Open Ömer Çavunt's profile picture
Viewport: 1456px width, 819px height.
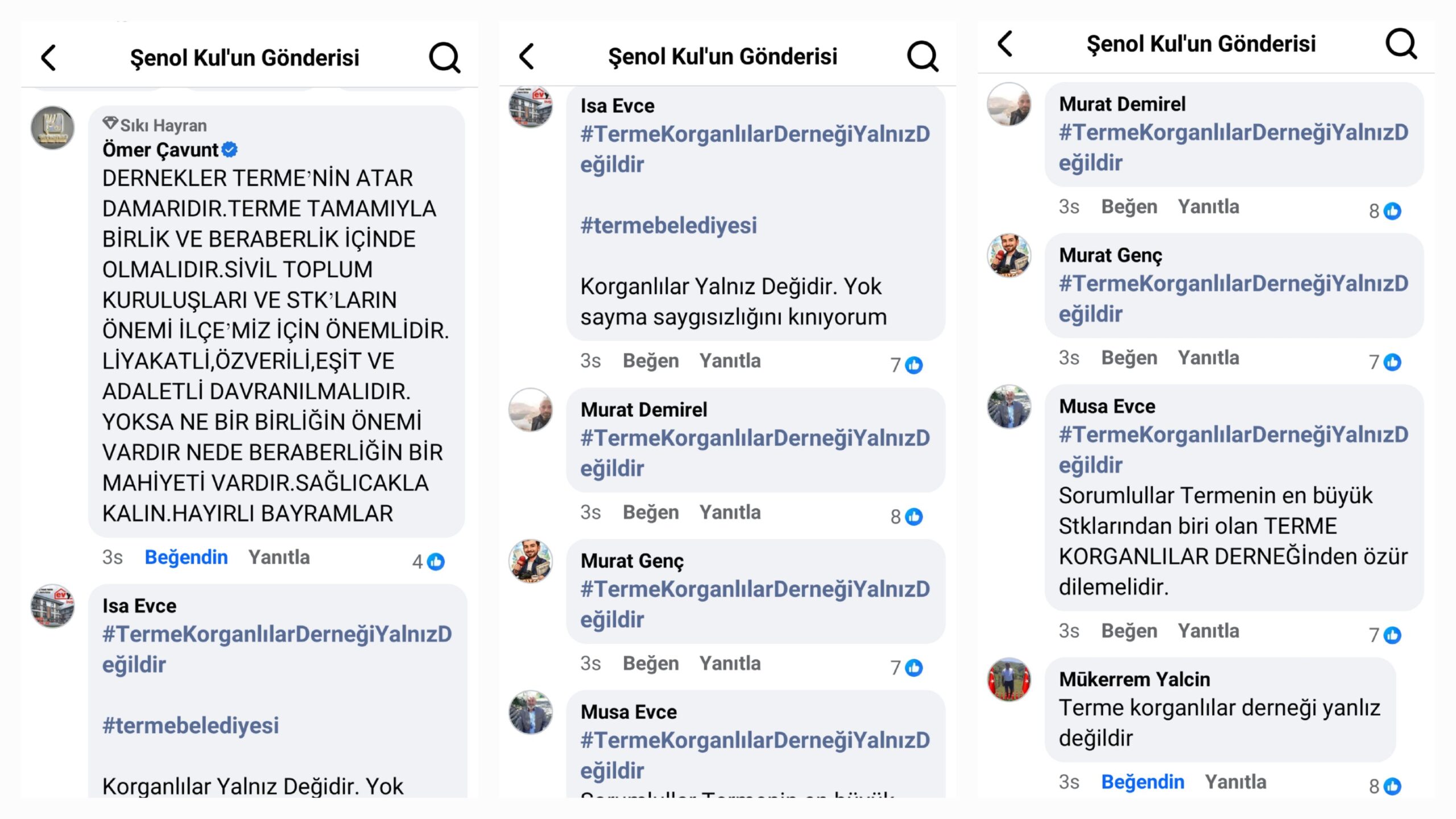(x=52, y=128)
